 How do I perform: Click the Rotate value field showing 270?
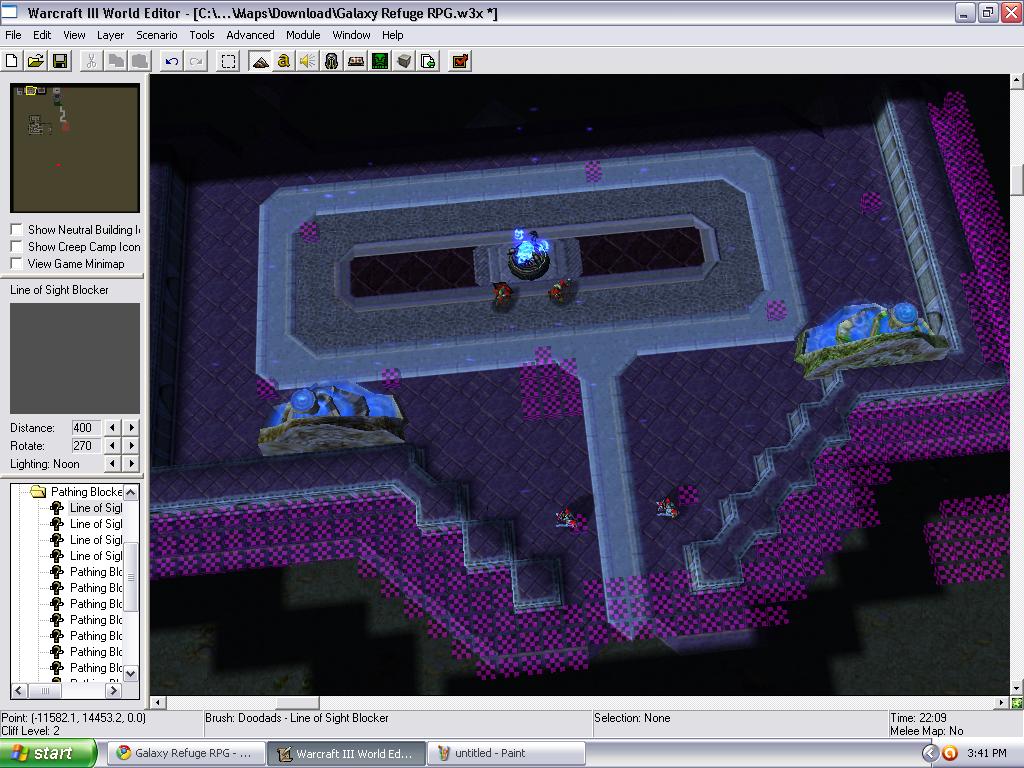click(86, 446)
